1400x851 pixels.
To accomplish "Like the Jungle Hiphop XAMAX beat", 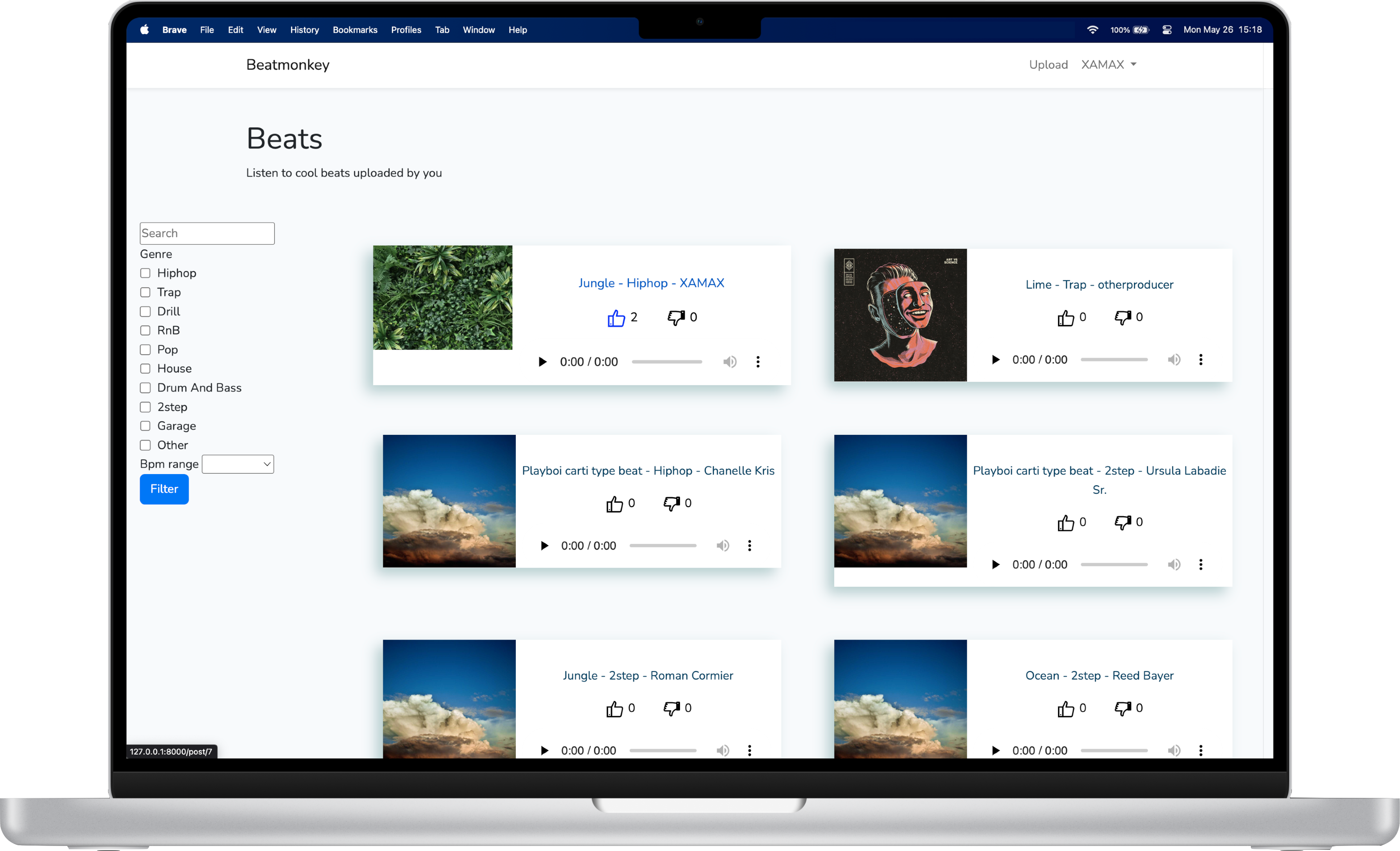I will tap(616, 318).
